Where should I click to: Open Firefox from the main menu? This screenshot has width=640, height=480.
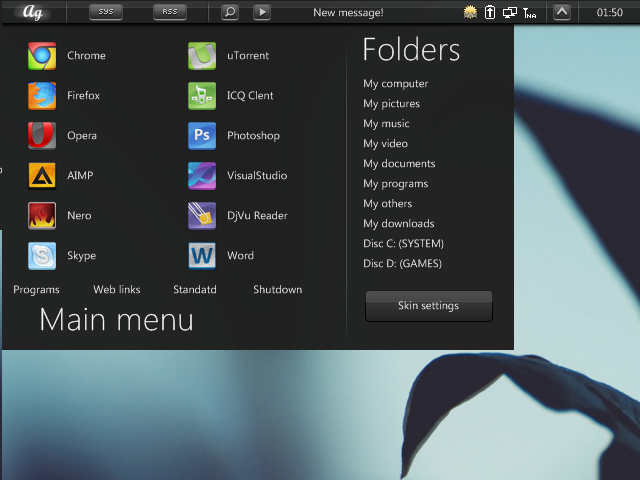(42, 96)
